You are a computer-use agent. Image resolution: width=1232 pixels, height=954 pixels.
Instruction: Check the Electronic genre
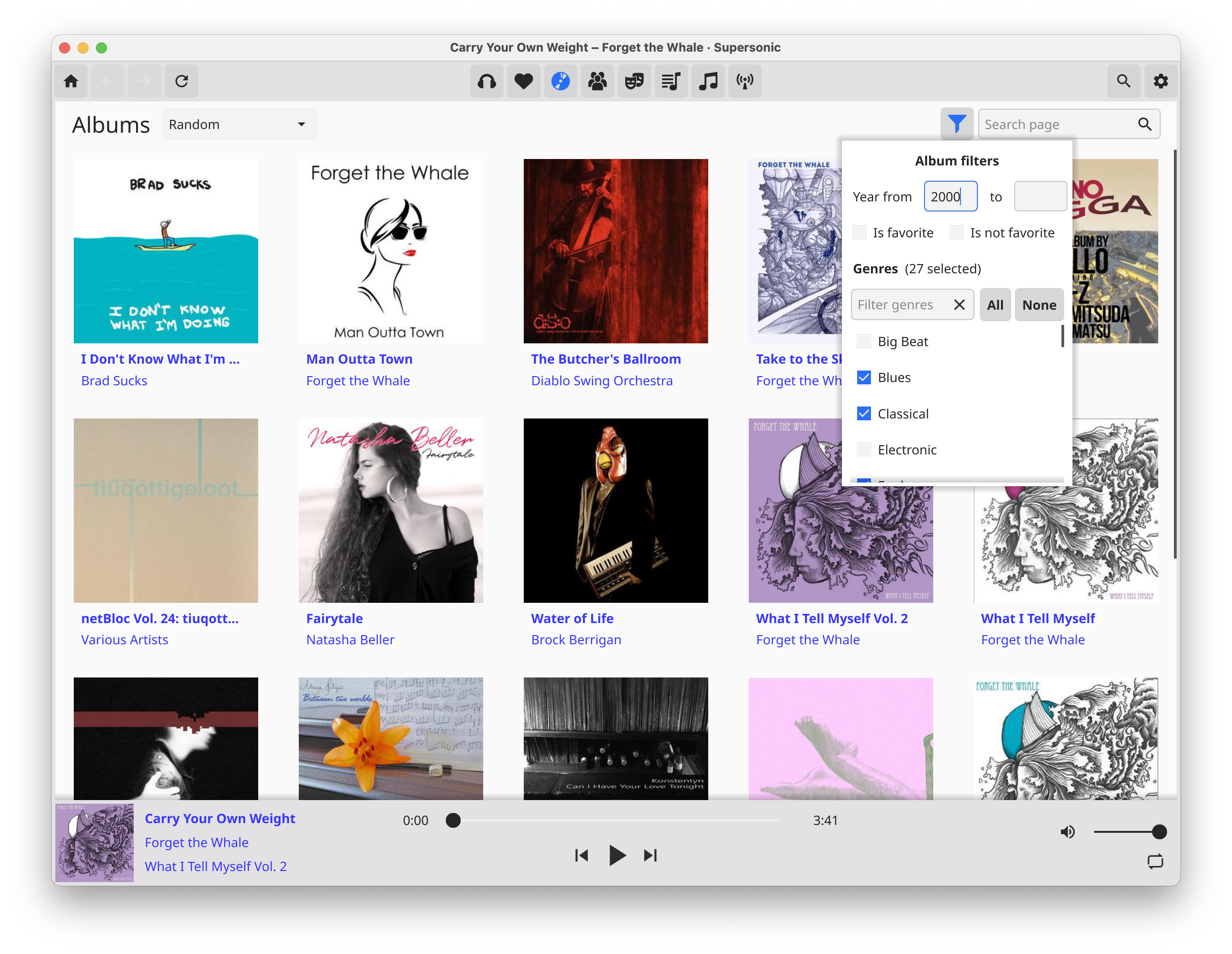pyautogui.click(x=864, y=449)
